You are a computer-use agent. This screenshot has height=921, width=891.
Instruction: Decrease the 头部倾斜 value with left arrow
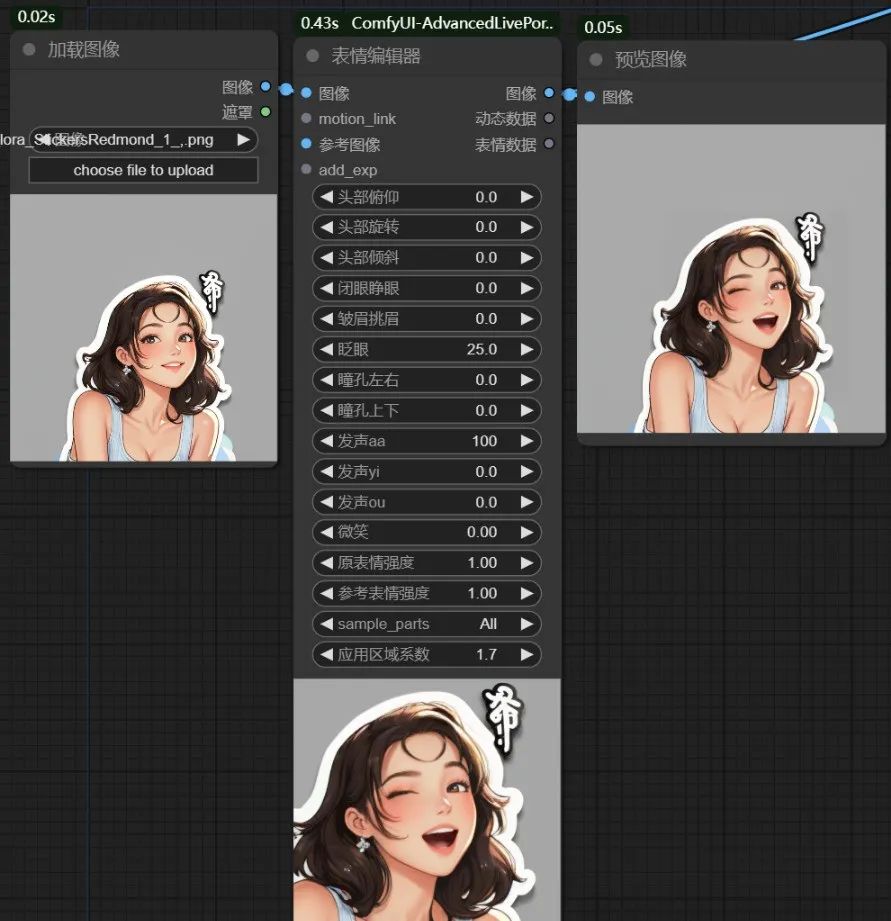click(x=327, y=258)
